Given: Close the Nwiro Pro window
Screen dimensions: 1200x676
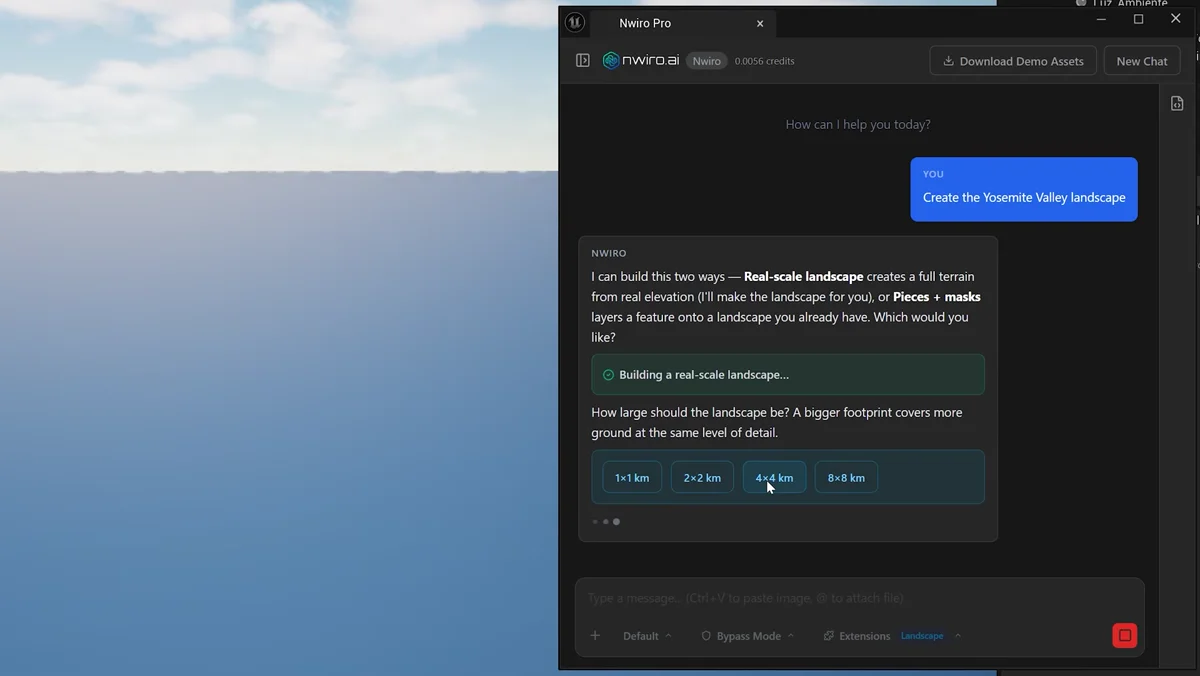Looking at the screenshot, I should [1176, 19].
